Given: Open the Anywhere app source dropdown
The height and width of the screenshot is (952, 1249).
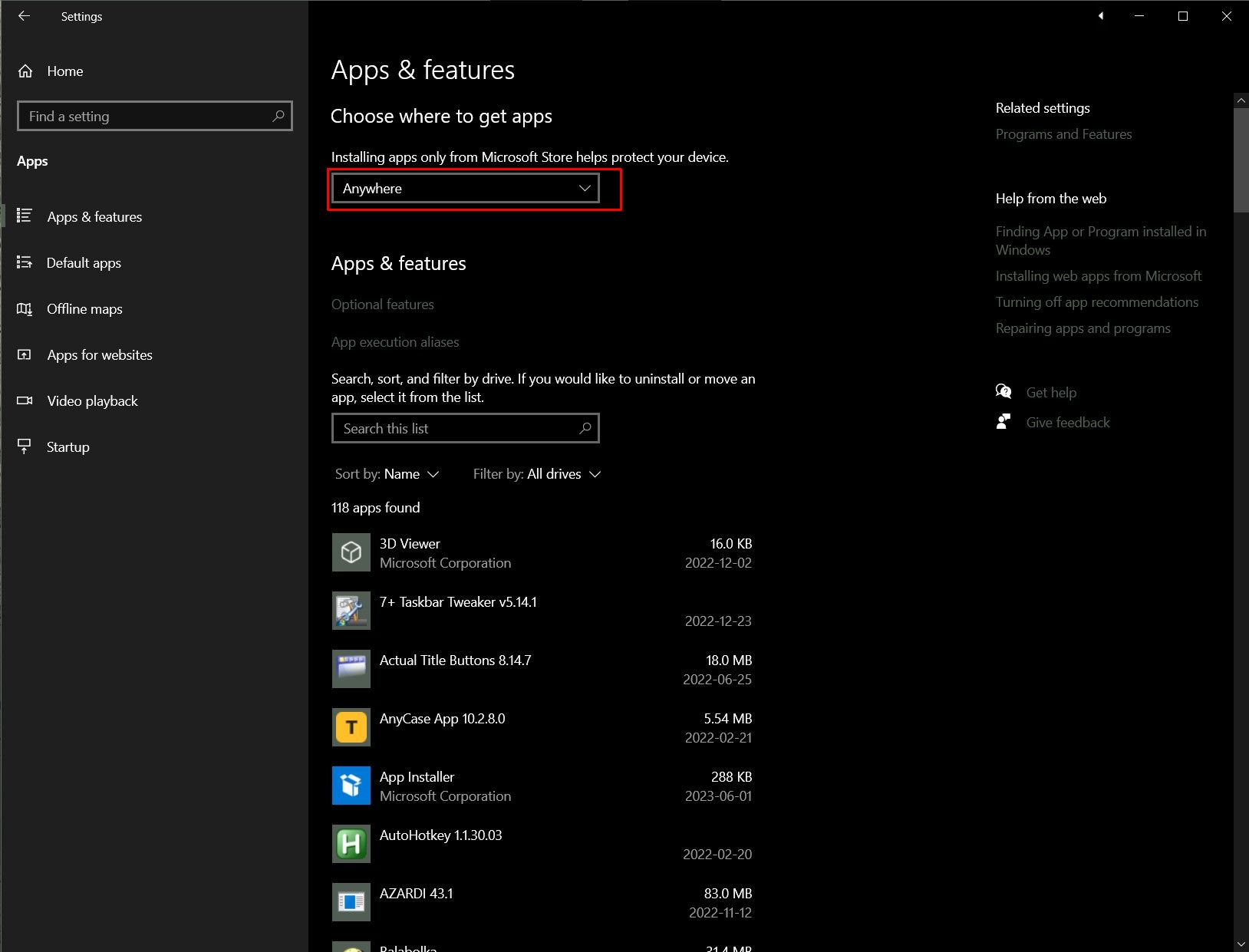Looking at the screenshot, I should [466, 189].
